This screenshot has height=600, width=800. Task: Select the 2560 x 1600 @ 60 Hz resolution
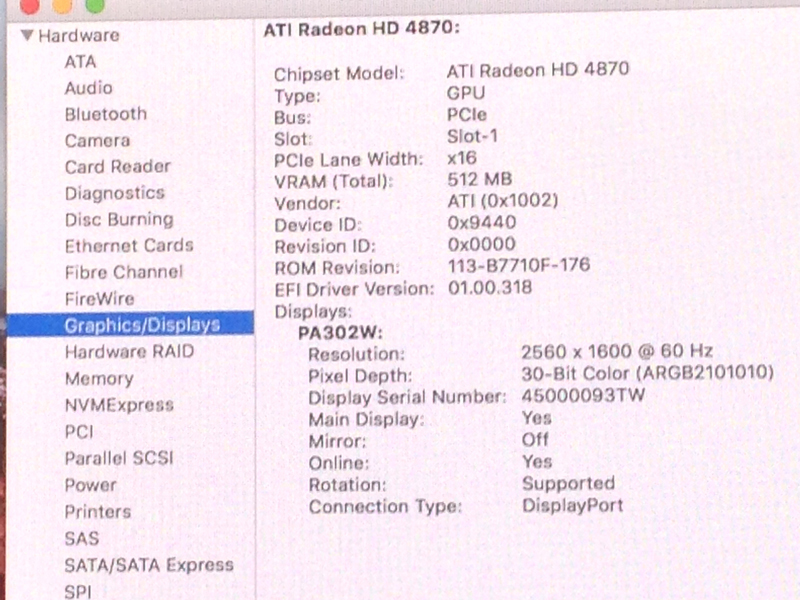(x=617, y=351)
